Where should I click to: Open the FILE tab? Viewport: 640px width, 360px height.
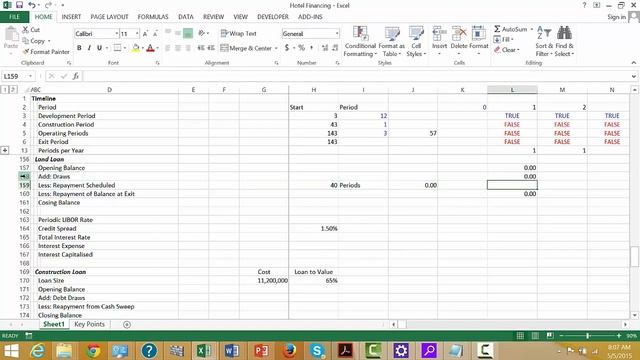[x=14, y=17]
